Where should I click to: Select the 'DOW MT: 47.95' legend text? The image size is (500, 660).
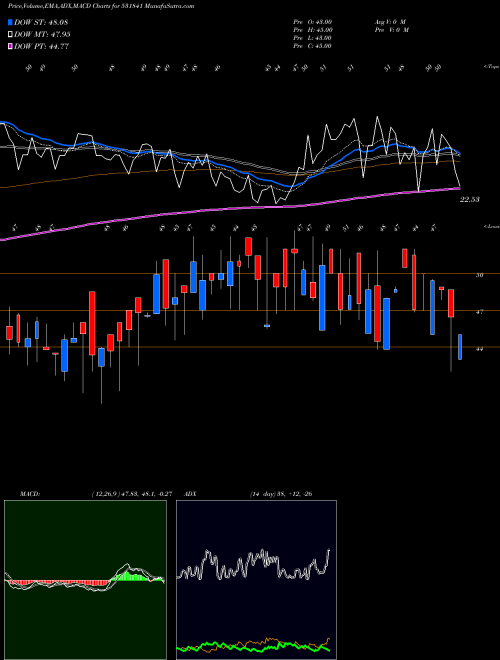tap(42, 35)
